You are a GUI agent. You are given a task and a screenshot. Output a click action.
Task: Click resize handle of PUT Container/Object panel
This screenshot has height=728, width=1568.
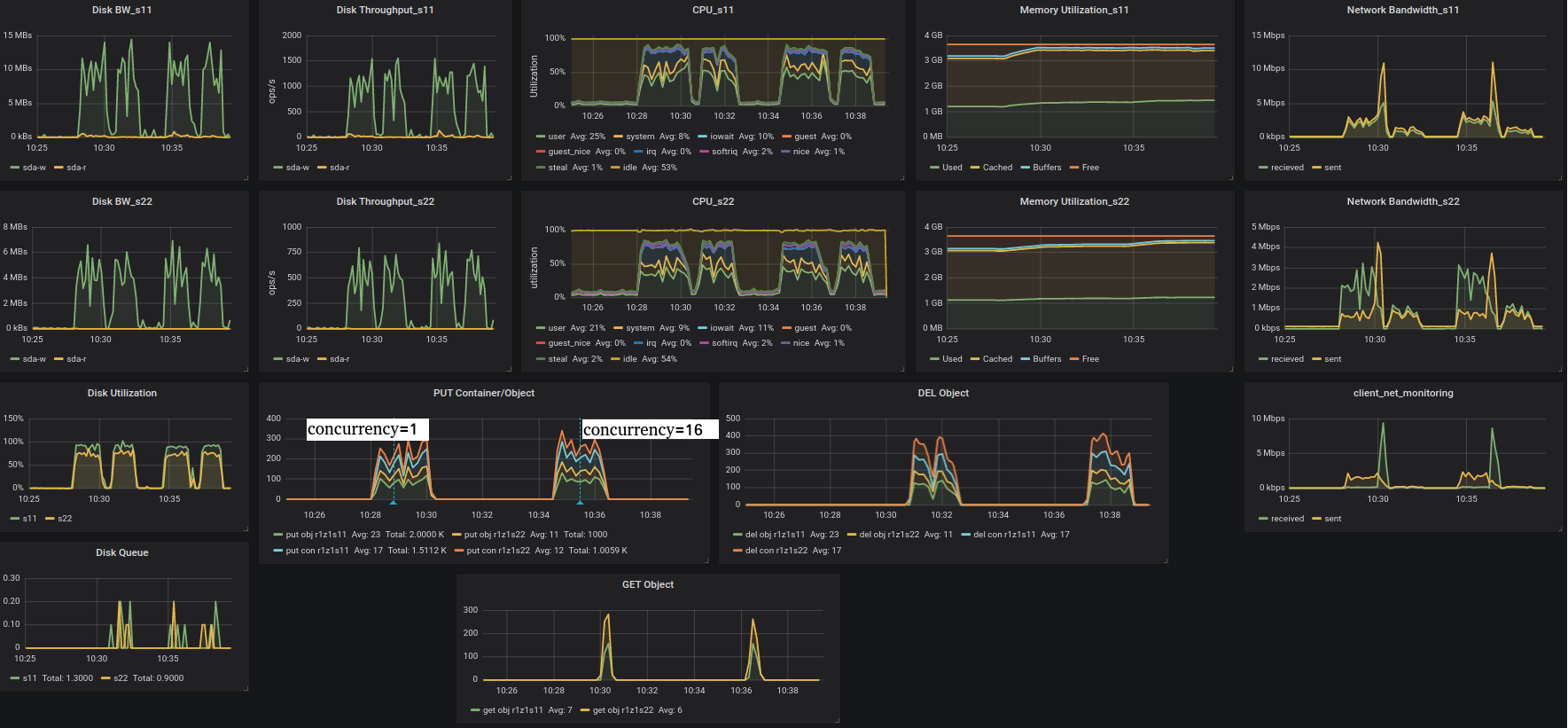coord(706,560)
